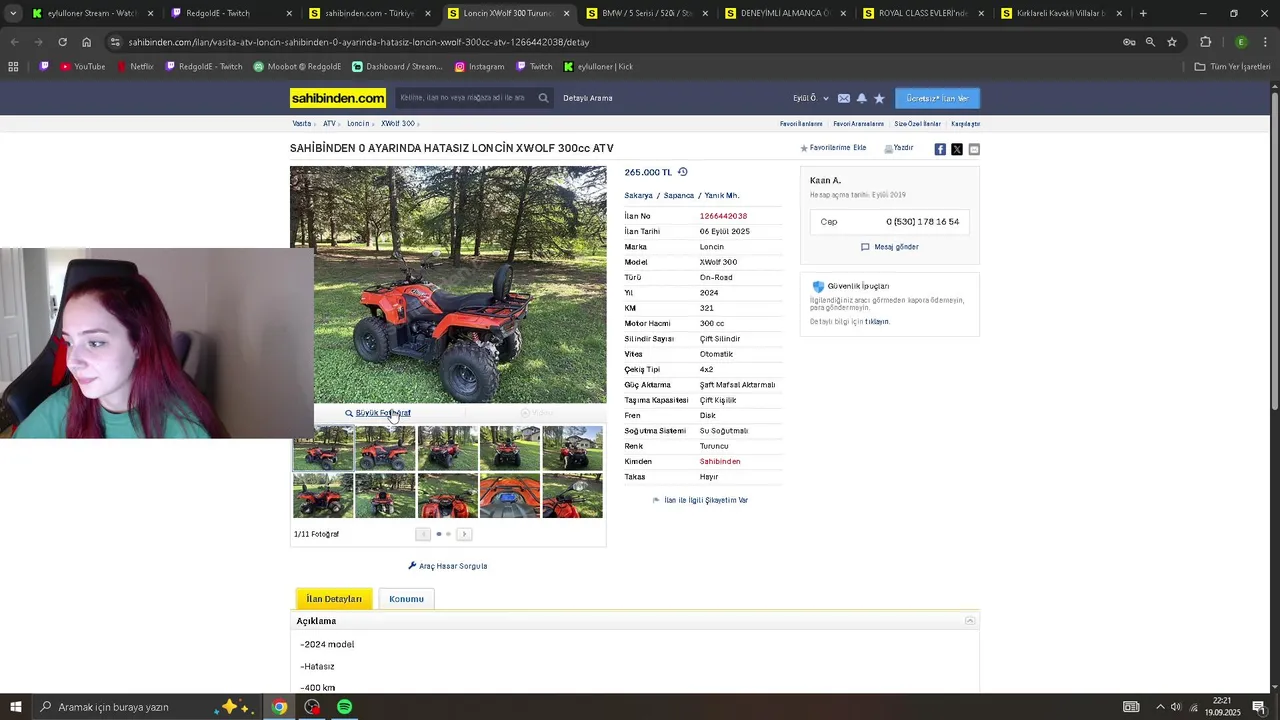Share listing on X
Screen dimensions: 1280x720
(x=957, y=149)
